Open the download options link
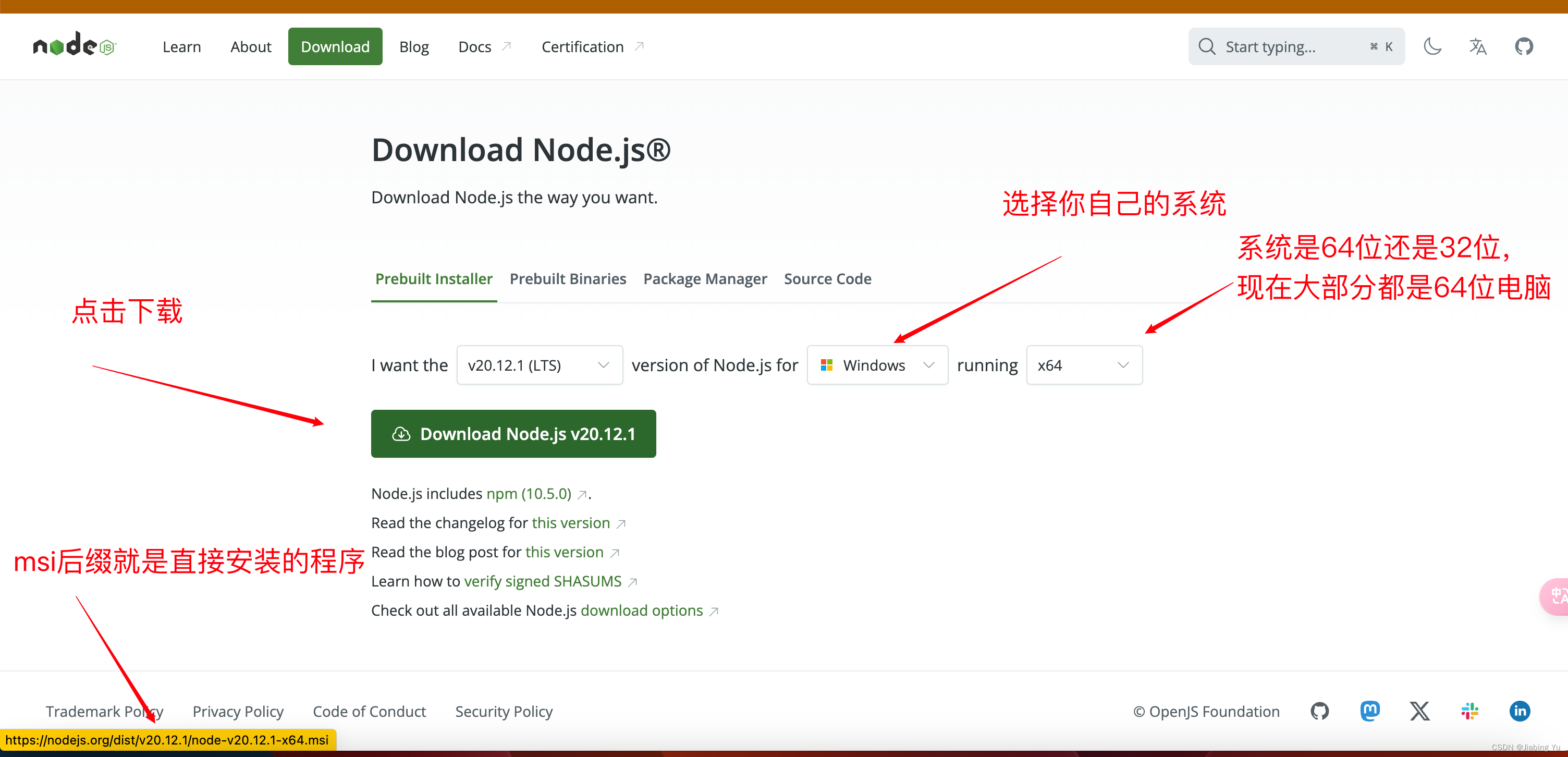 [x=642, y=610]
